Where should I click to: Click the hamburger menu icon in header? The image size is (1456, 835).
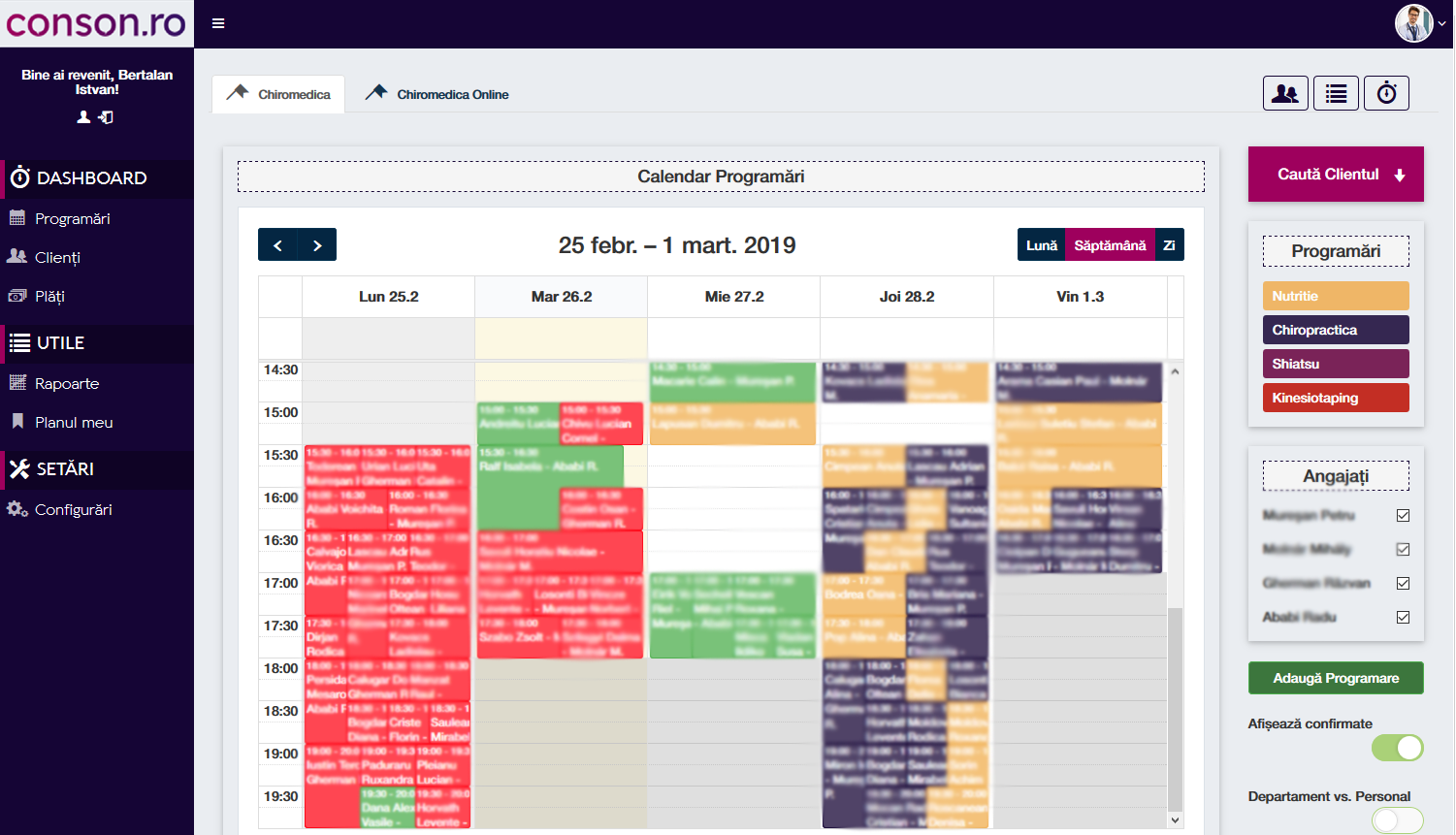[218, 23]
